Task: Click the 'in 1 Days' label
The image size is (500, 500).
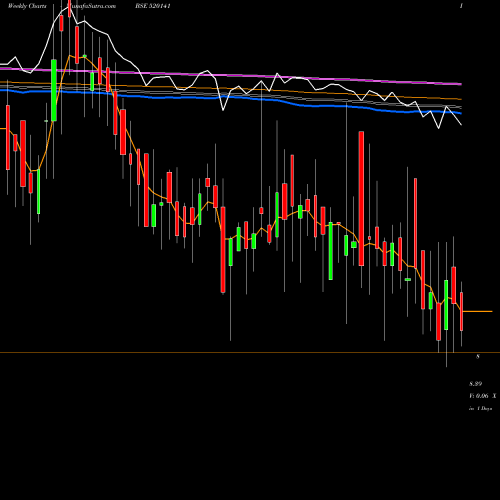Action: (480, 408)
